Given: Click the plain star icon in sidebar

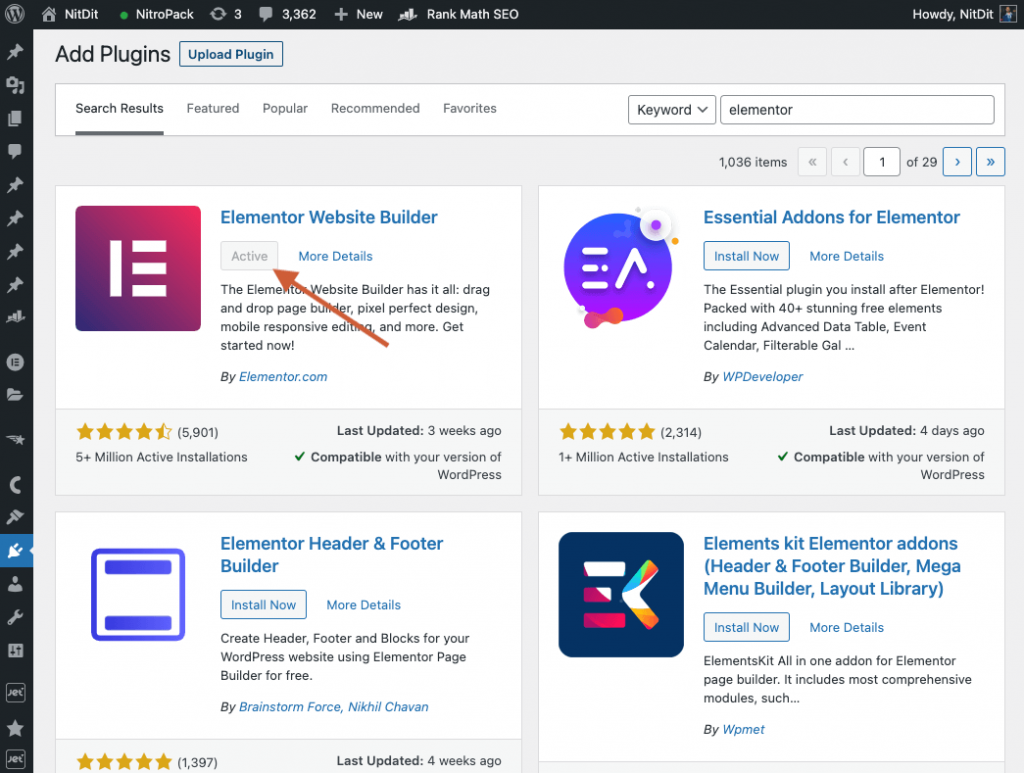Looking at the screenshot, I should pos(15,728).
